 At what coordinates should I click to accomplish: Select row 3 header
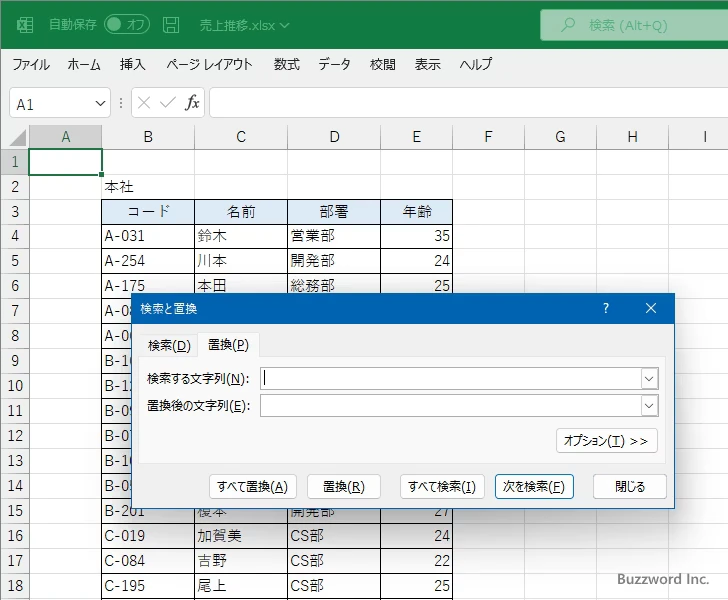pyautogui.click(x=15, y=212)
